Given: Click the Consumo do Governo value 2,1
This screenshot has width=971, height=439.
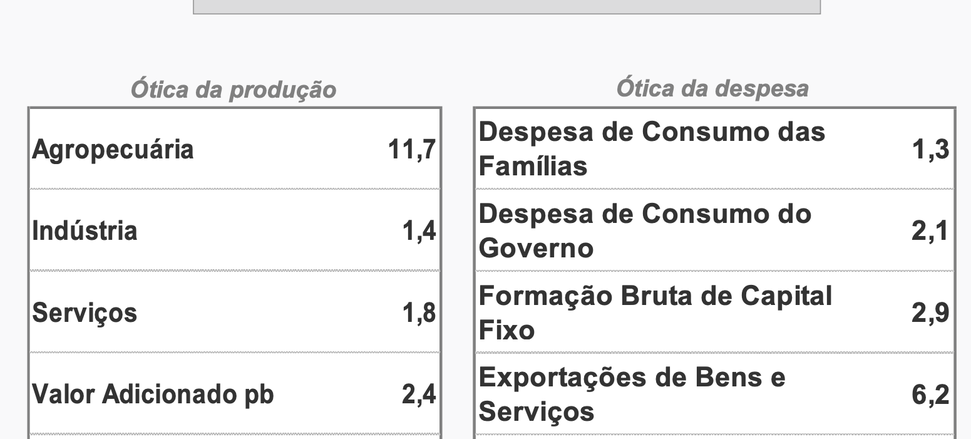Looking at the screenshot, I should 930,232.
